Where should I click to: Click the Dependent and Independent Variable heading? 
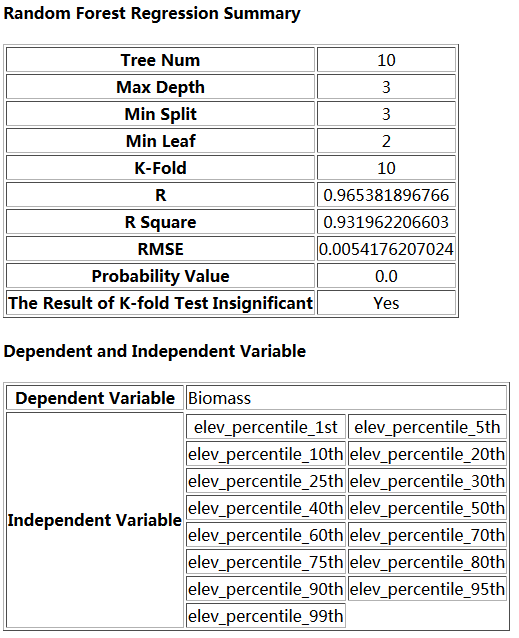155,351
